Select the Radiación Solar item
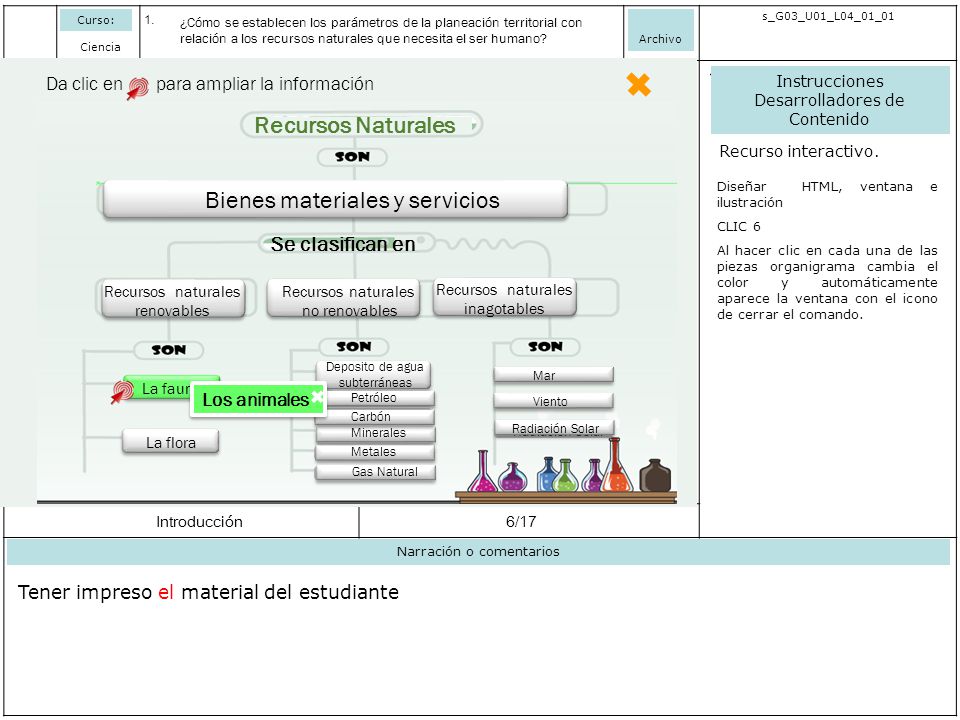This screenshot has height=720, width=960. coord(555,429)
